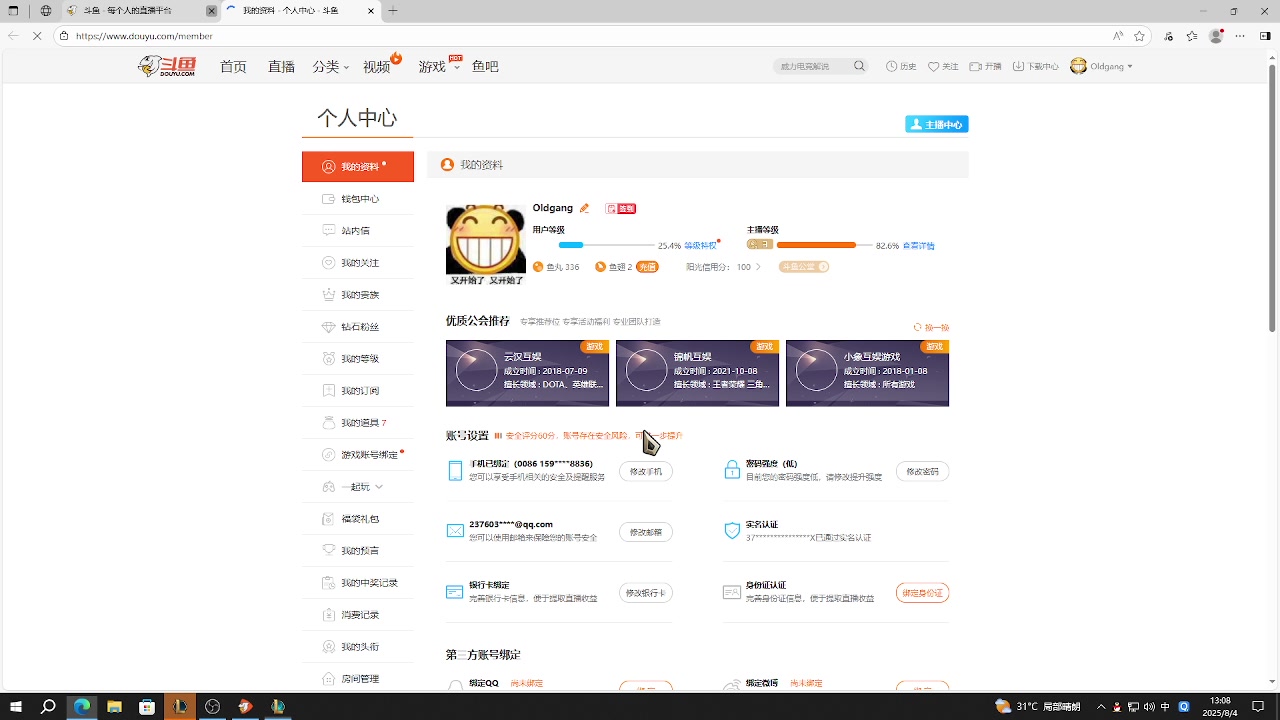The image size is (1280, 720).
Task: Click the 修改密码 button
Action: tap(922, 471)
